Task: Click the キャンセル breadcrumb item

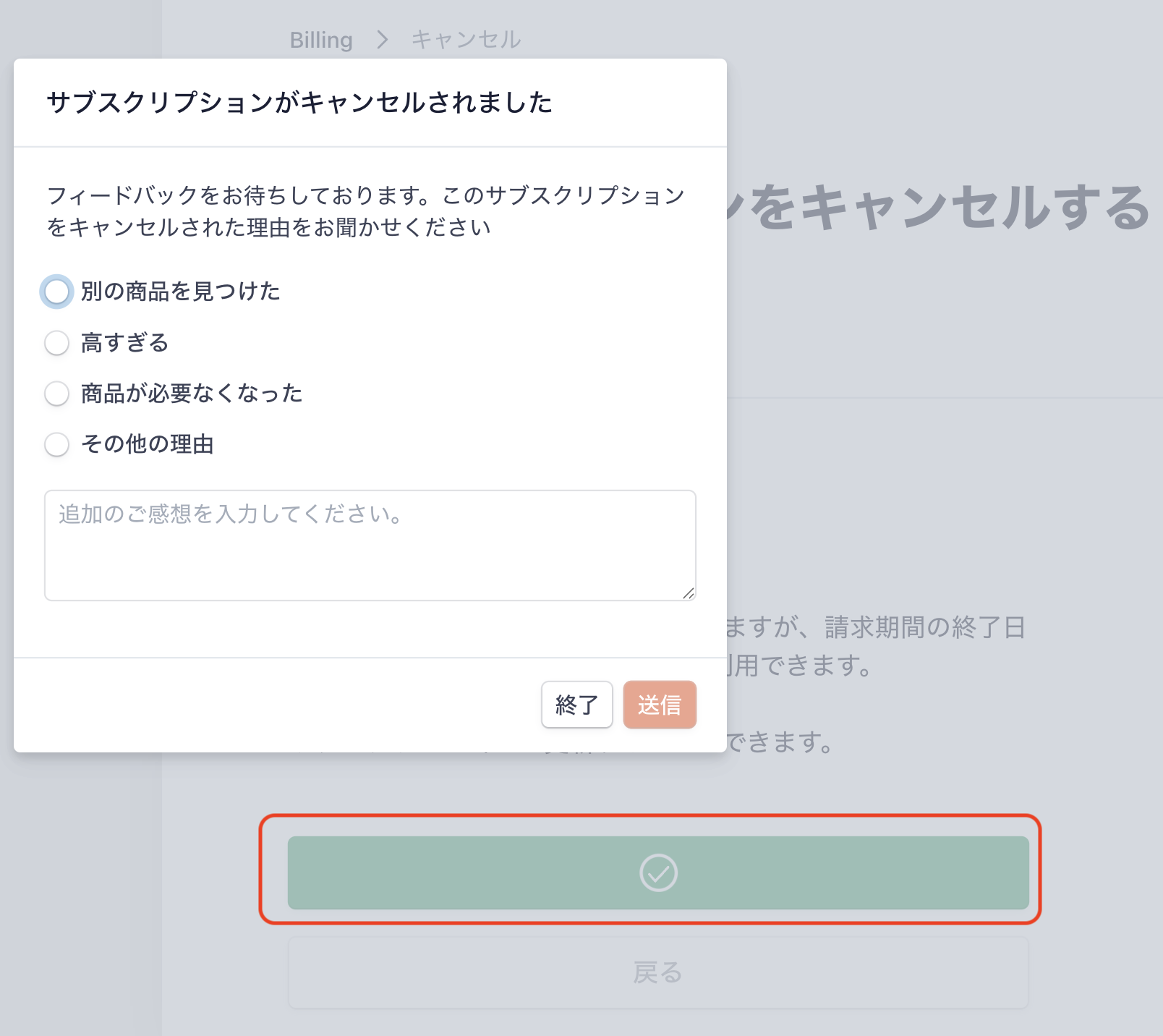Action: [x=466, y=40]
